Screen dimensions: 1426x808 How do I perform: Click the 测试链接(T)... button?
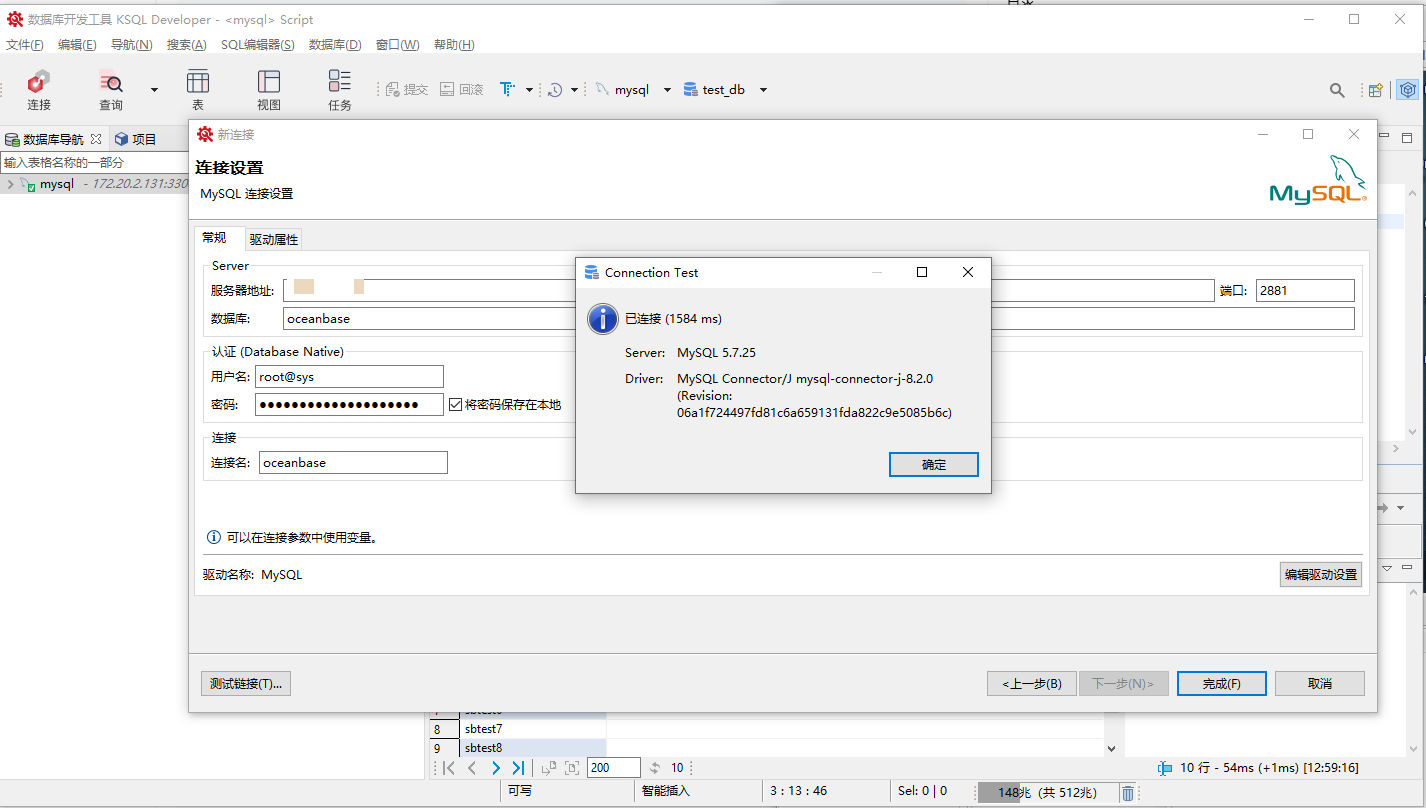click(246, 684)
